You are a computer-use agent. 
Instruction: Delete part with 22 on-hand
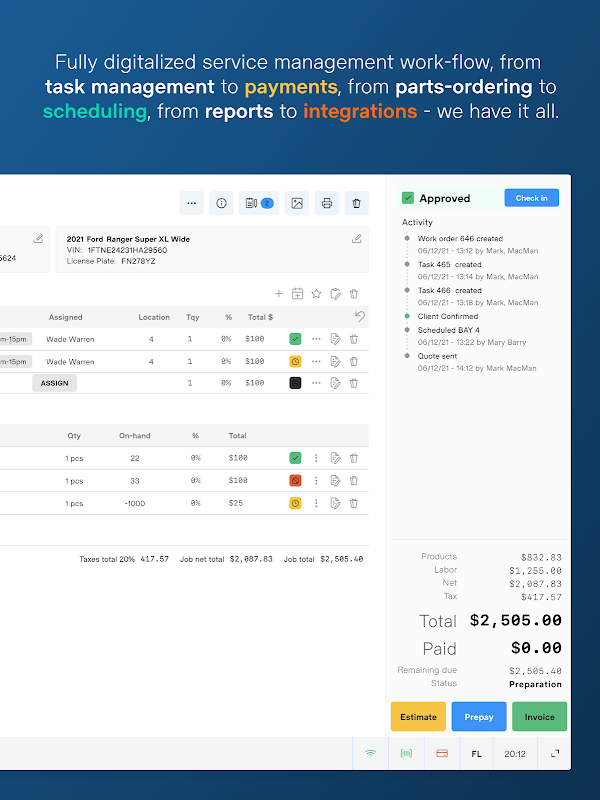tap(354, 458)
